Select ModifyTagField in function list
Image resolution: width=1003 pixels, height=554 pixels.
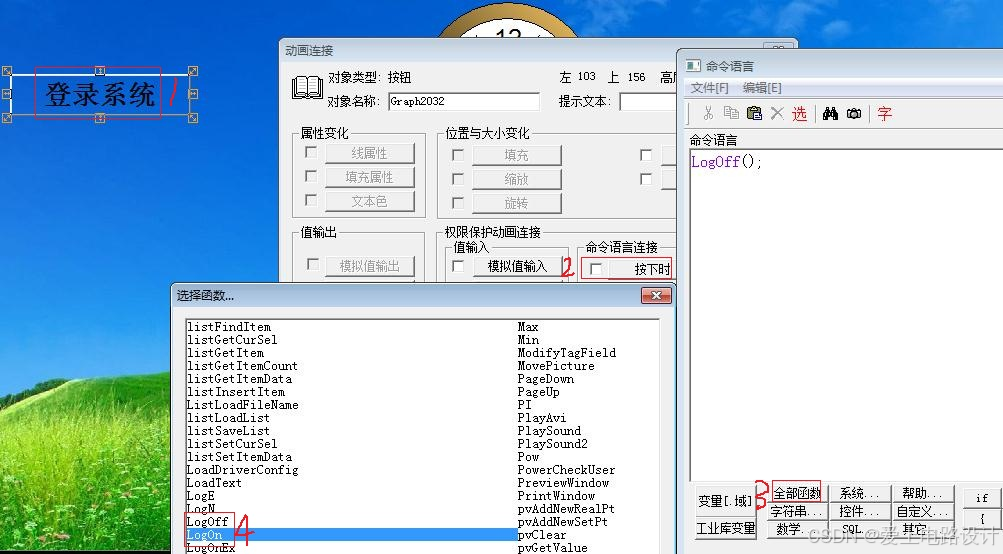(567, 353)
